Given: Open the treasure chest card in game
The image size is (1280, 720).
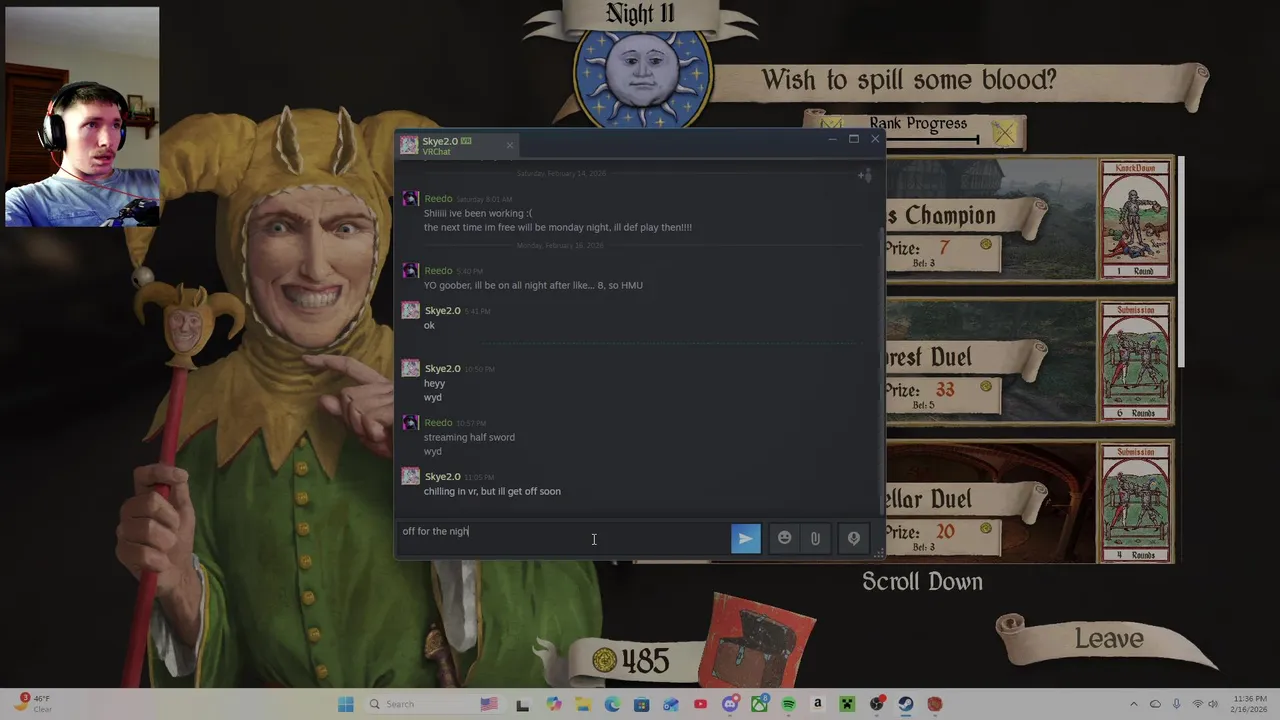Looking at the screenshot, I should tap(763, 639).
